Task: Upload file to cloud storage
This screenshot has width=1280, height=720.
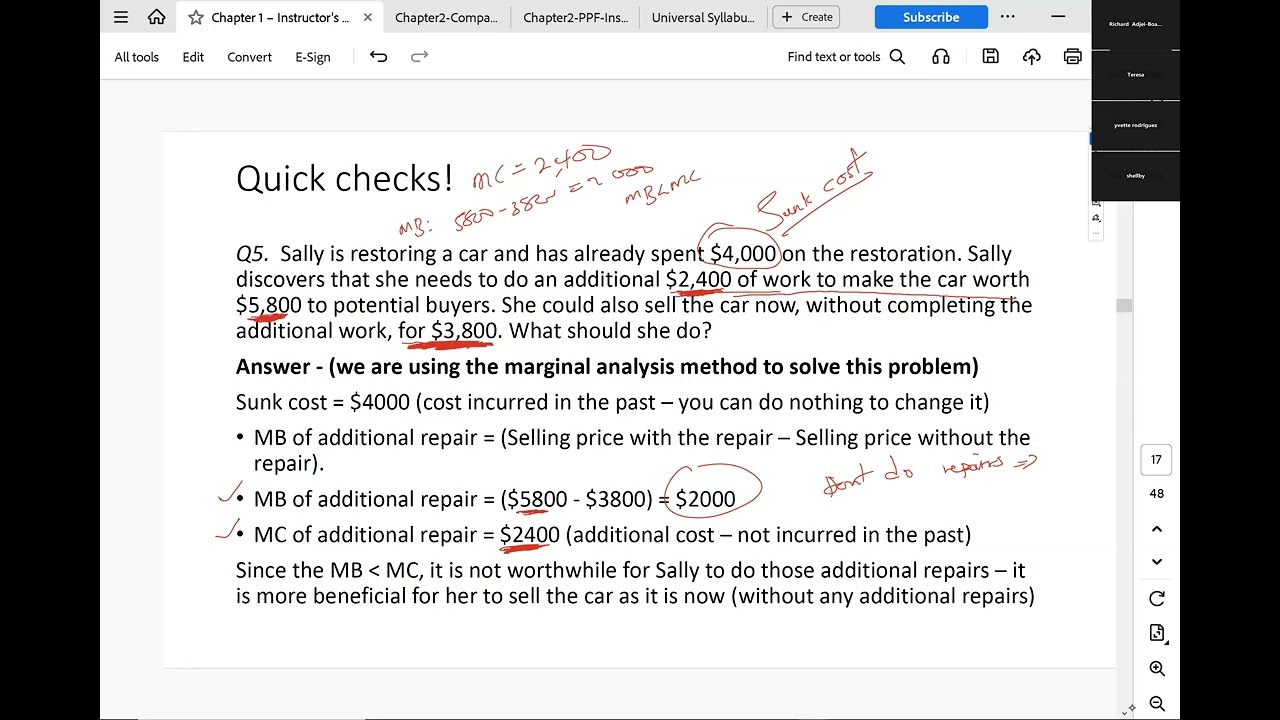Action: point(1031,57)
